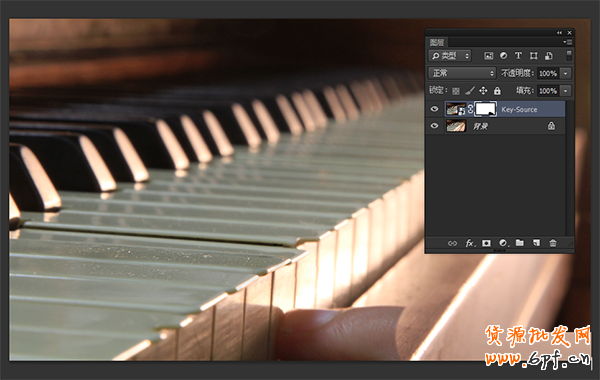Click the add layer style fx icon
Viewport: 600px width, 380px height.
[x=470, y=243]
